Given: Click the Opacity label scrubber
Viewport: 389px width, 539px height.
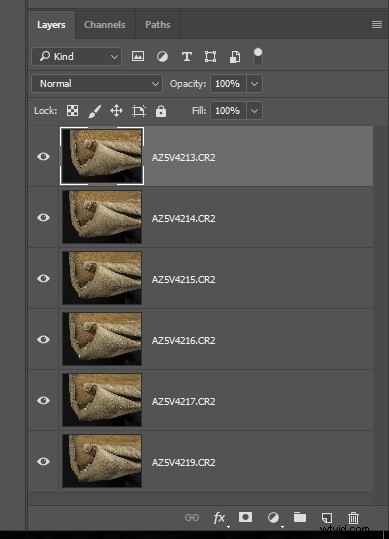Looking at the screenshot, I should (188, 84).
